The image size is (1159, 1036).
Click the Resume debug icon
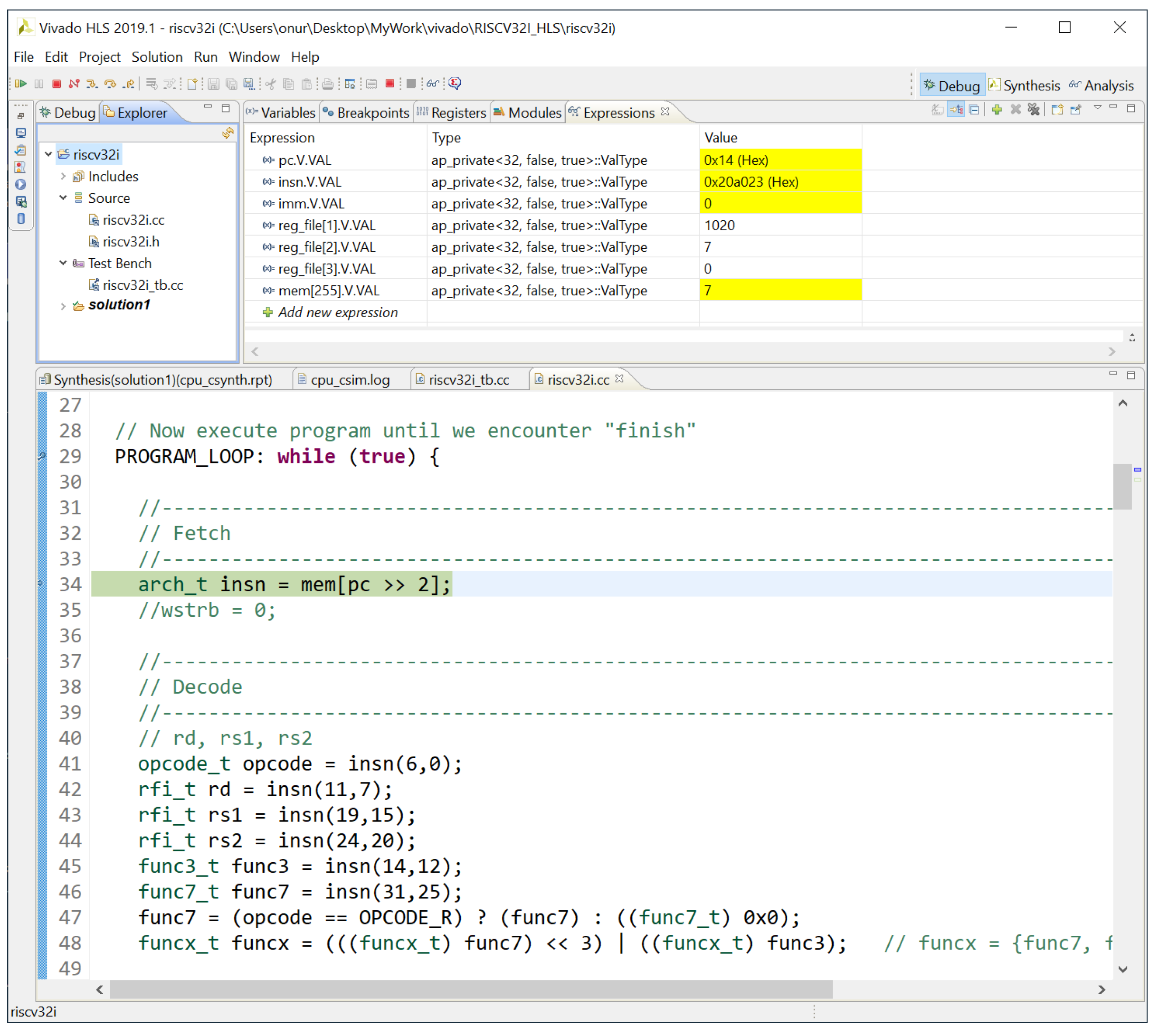[22, 84]
